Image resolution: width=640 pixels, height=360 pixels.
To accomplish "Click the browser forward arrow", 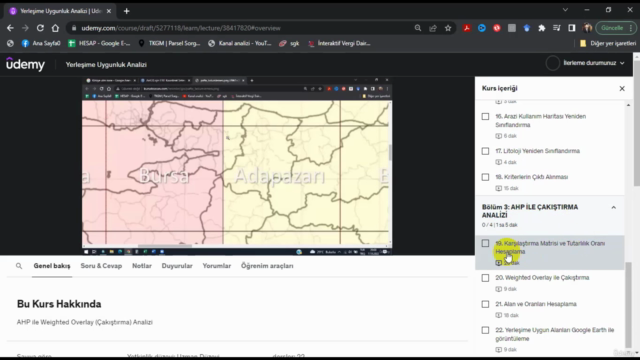I will click(25, 28).
